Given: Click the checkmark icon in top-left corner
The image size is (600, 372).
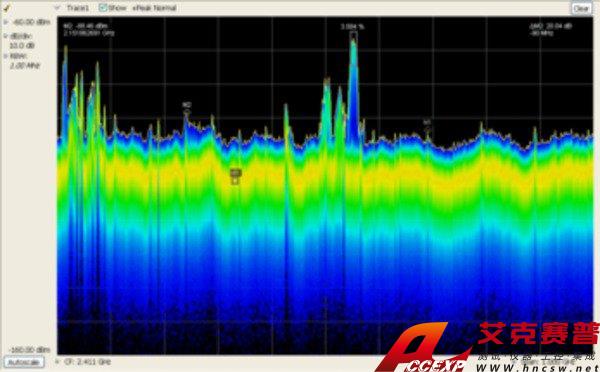Looking at the screenshot, I should coord(7,8).
